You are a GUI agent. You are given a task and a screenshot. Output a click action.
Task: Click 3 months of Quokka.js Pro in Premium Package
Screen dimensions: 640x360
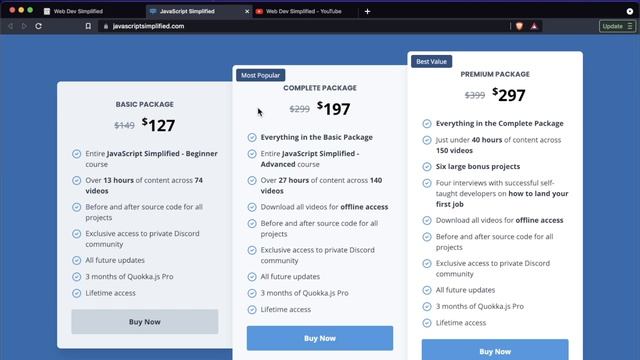(x=480, y=307)
